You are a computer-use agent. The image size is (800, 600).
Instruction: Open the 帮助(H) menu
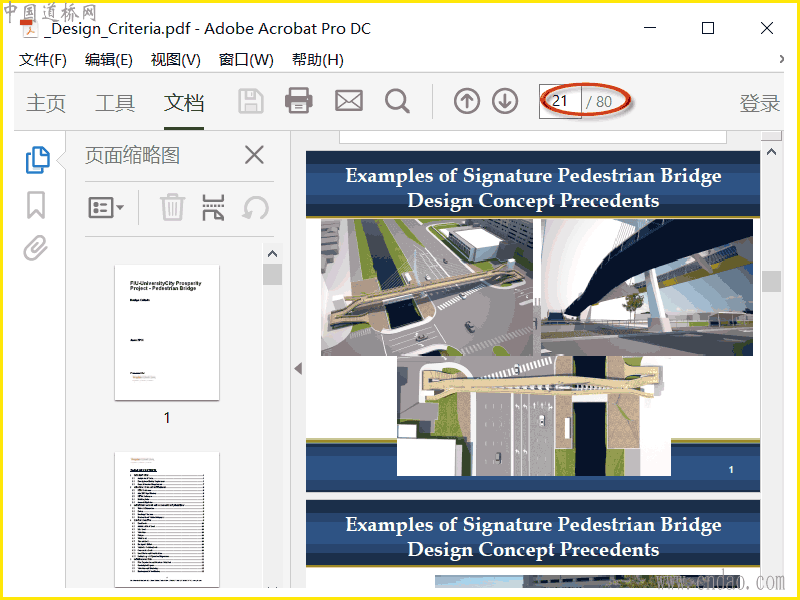coord(317,60)
